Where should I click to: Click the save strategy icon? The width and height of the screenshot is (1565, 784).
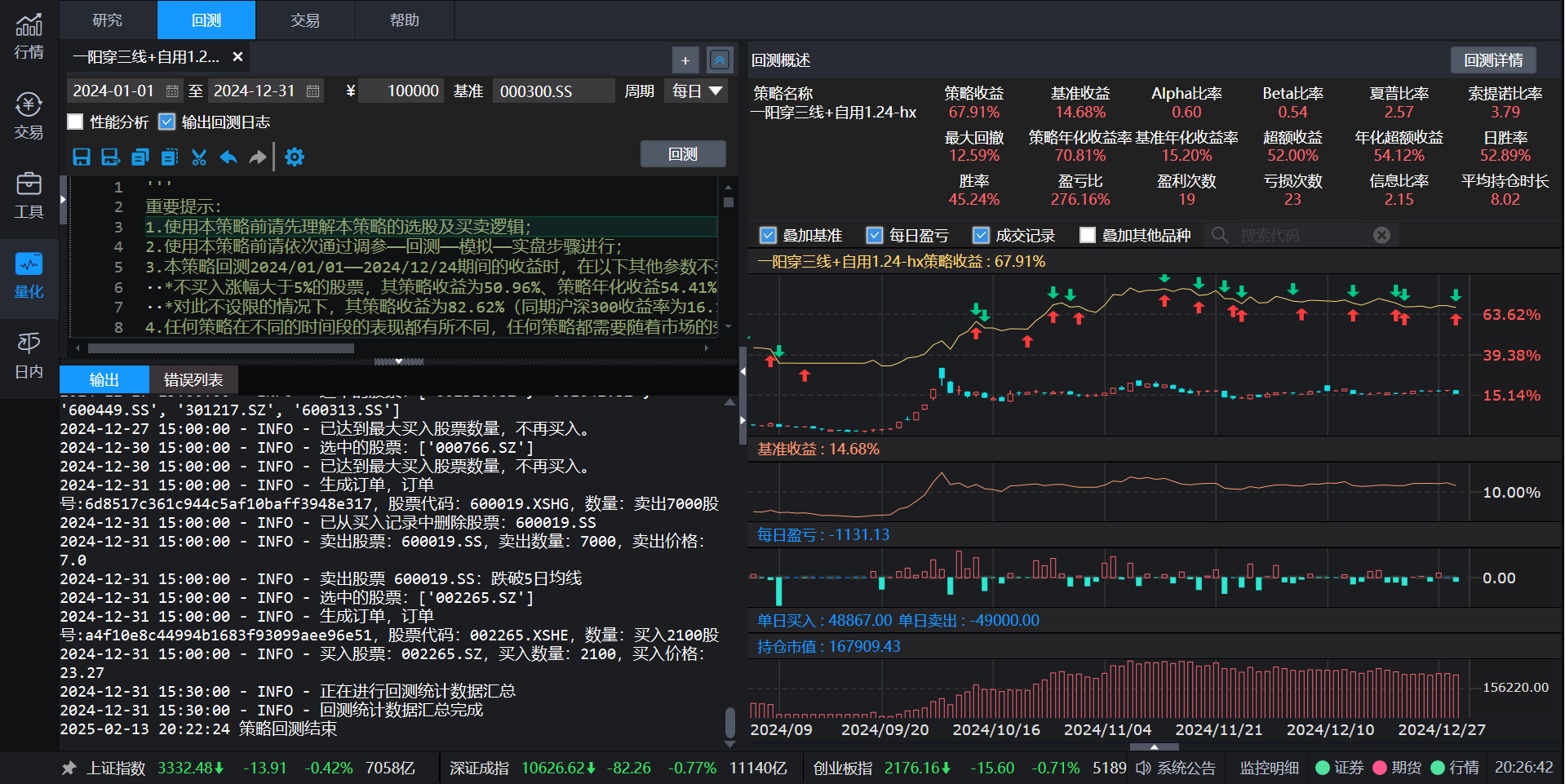click(x=82, y=157)
